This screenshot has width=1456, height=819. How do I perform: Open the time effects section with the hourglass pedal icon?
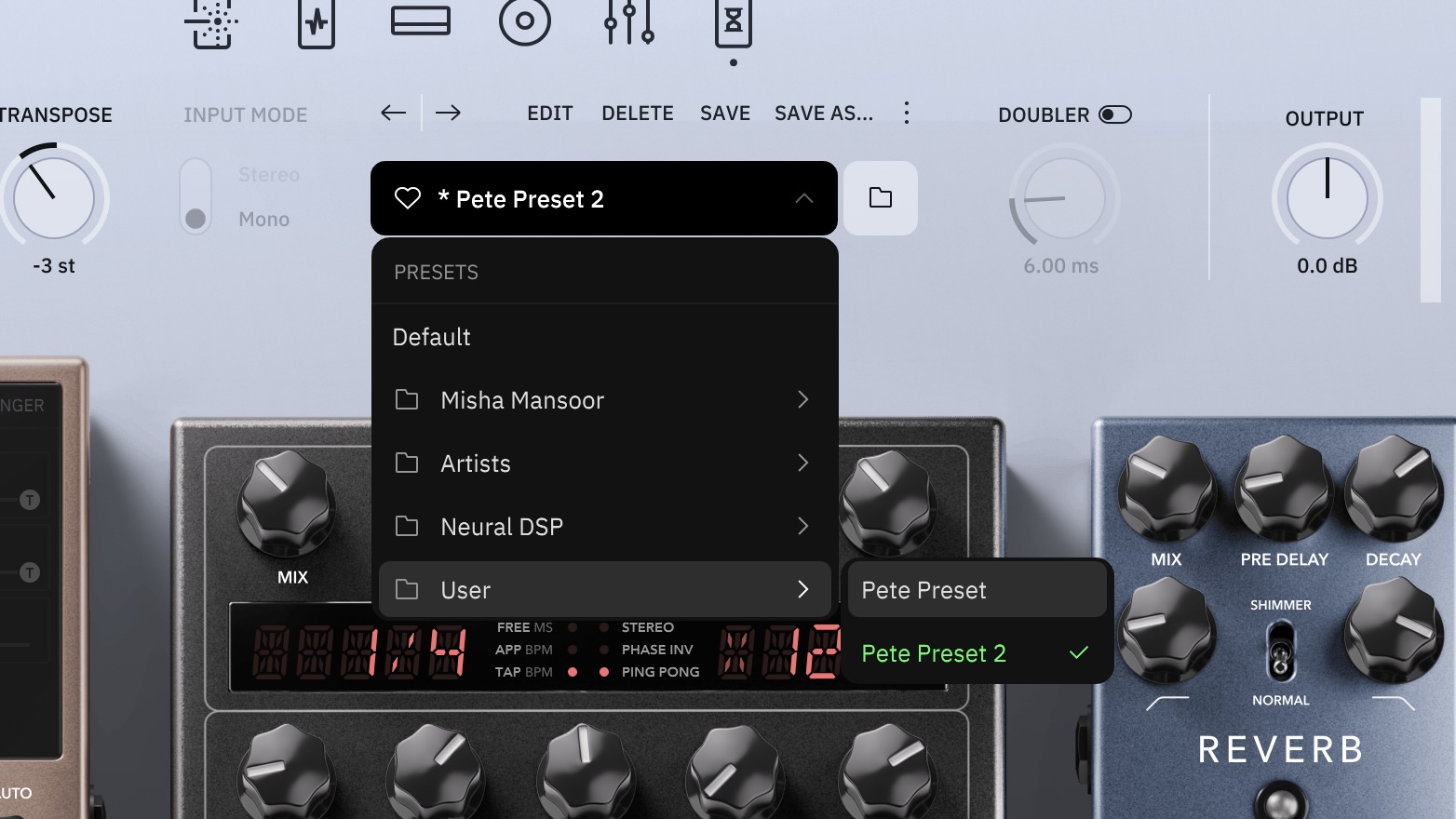(734, 22)
